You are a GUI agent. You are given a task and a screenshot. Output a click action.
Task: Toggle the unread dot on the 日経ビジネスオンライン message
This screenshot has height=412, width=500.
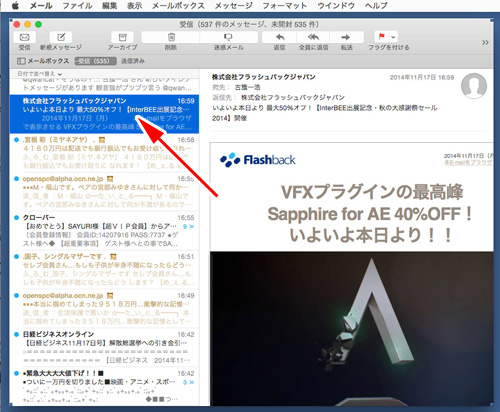[x=16, y=334]
